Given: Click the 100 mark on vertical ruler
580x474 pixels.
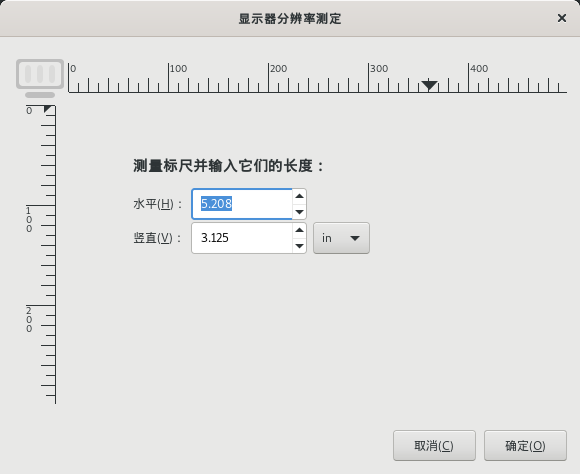Looking at the screenshot, I should pos(29,219).
